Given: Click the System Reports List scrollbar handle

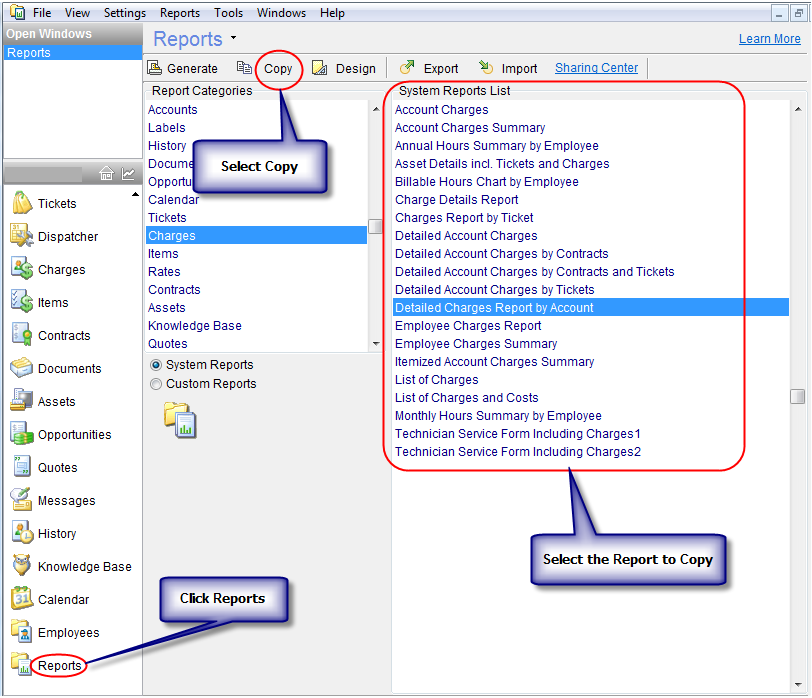Looking at the screenshot, I should click(x=797, y=397).
